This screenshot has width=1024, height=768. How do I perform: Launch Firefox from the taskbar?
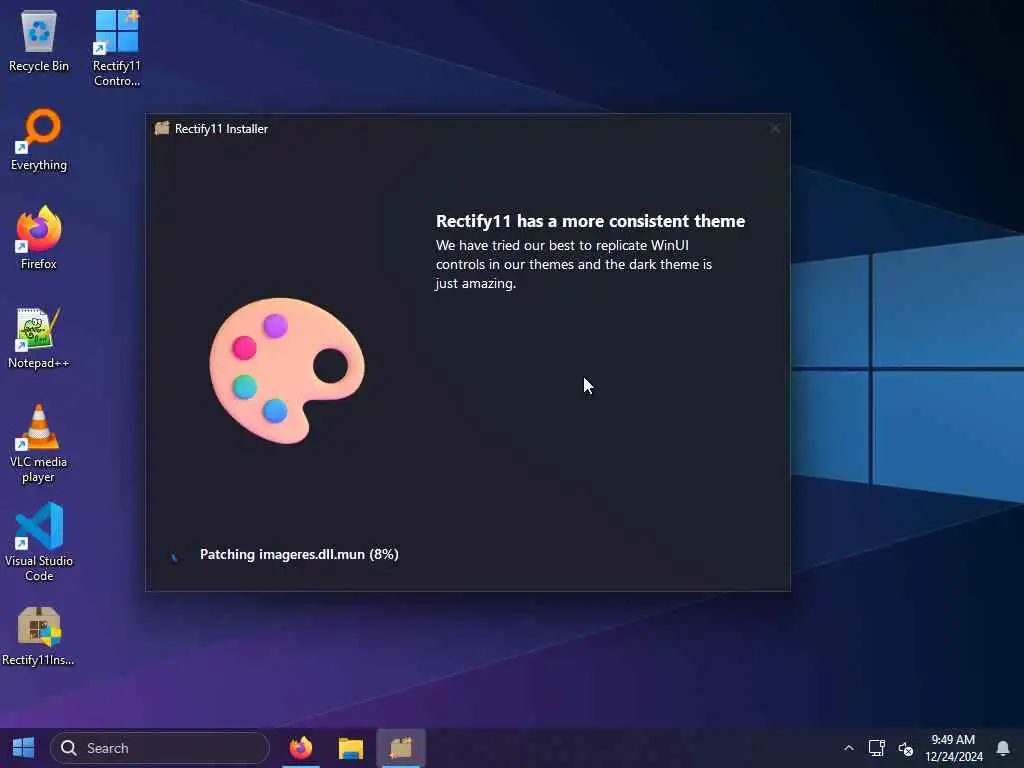coord(300,748)
